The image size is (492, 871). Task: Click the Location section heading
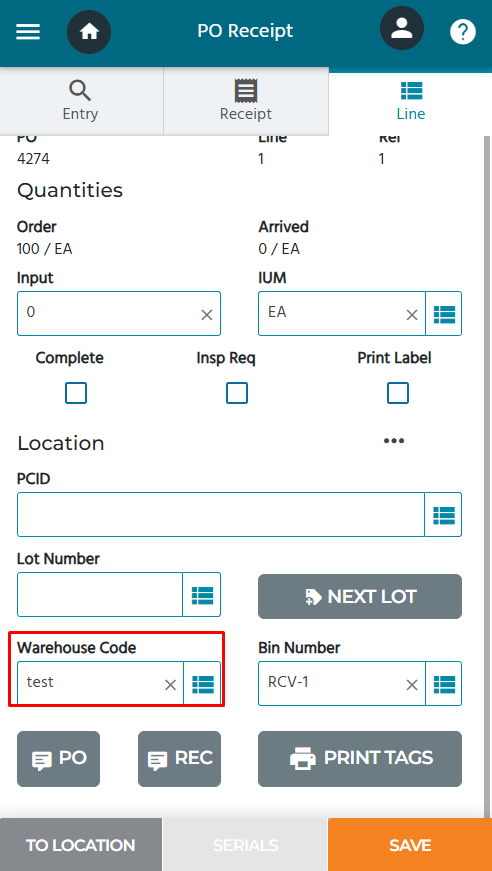(x=61, y=443)
